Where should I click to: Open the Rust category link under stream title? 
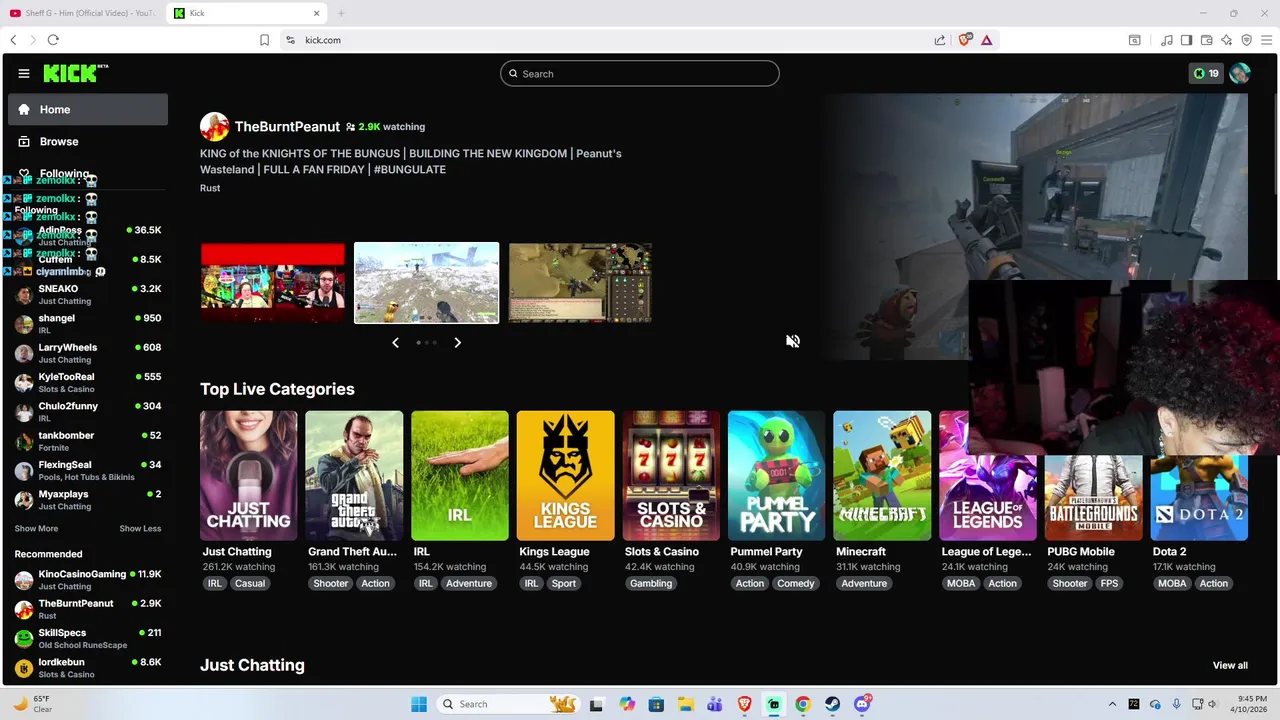coord(210,188)
